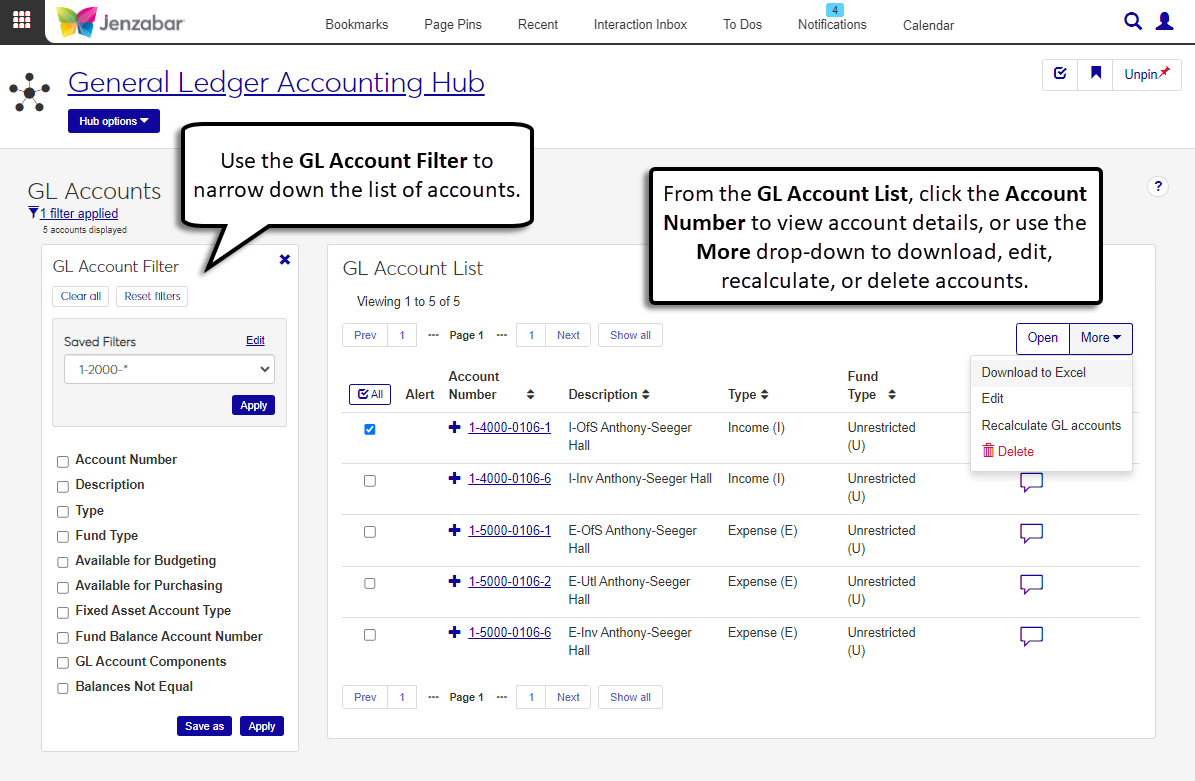This screenshot has width=1195, height=781.
Task: Expand the Hub options dropdown
Action: [113, 121]
